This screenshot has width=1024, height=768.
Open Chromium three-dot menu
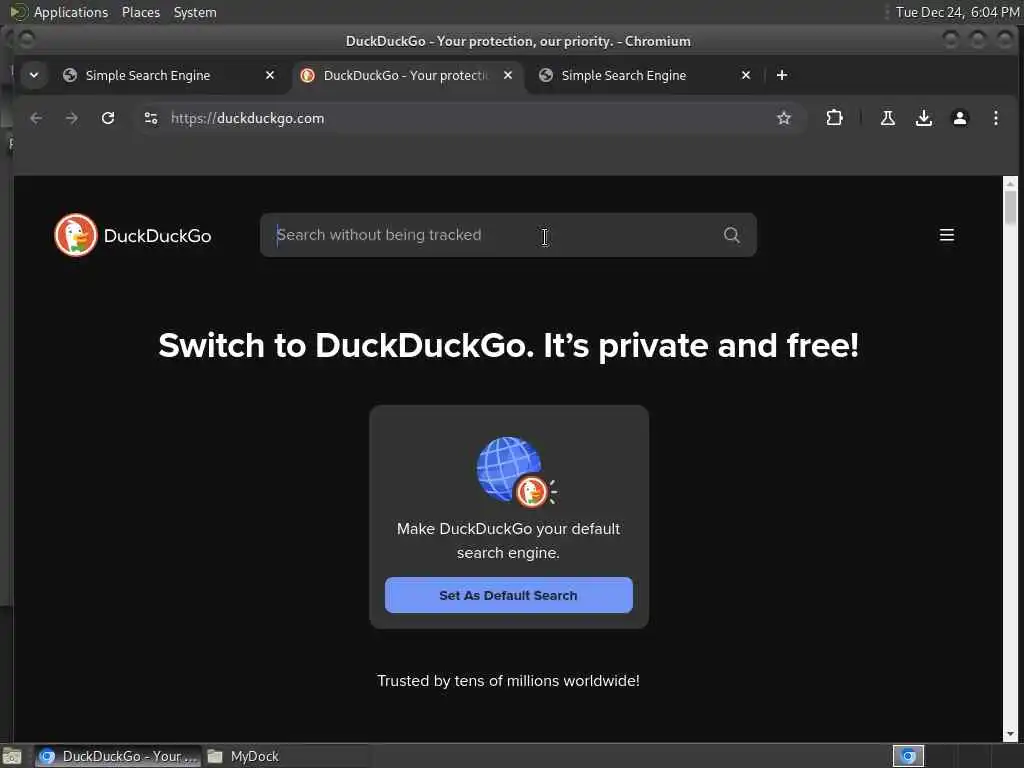(x=995, y=118)
